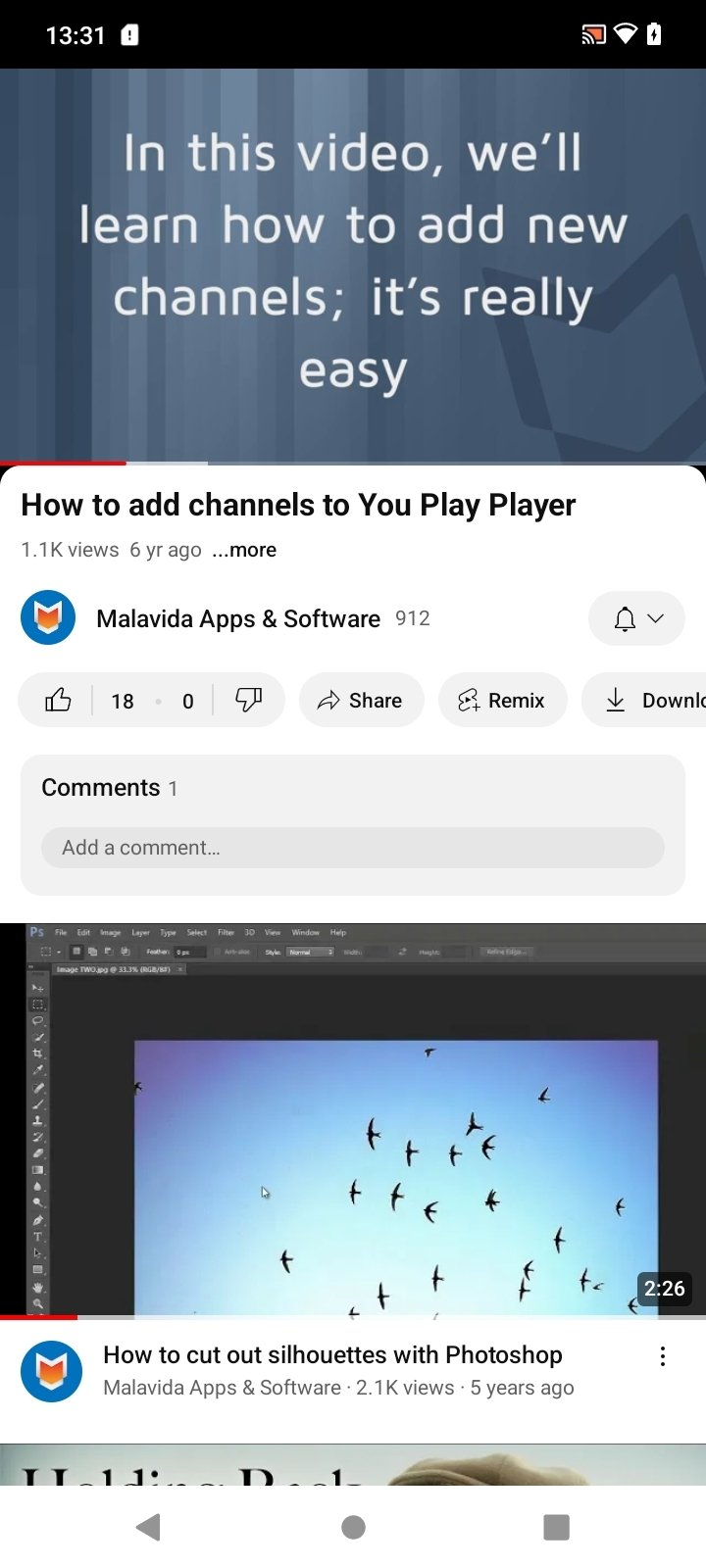Tap the Android back navigation button
Screen dimensions: 706x1568
pos(148,1527)
